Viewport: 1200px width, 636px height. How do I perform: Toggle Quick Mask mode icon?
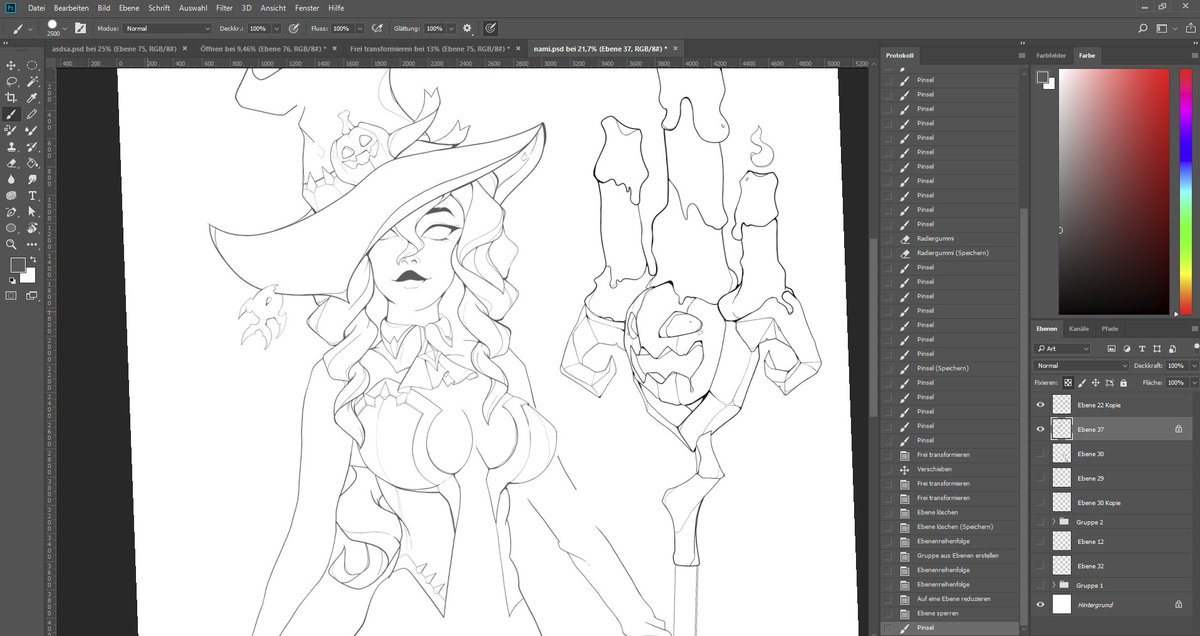[11, 295]
